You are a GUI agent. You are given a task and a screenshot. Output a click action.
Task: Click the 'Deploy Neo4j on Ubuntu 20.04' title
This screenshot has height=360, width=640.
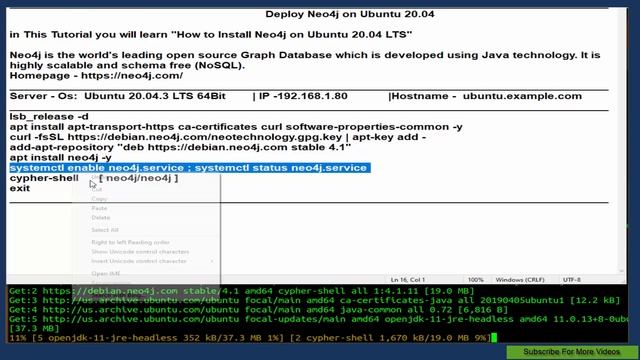350,14
